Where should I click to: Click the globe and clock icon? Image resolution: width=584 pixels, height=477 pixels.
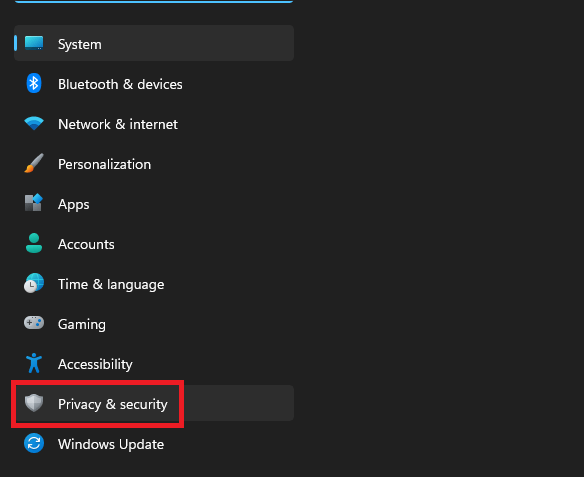[x=34, y=283]
